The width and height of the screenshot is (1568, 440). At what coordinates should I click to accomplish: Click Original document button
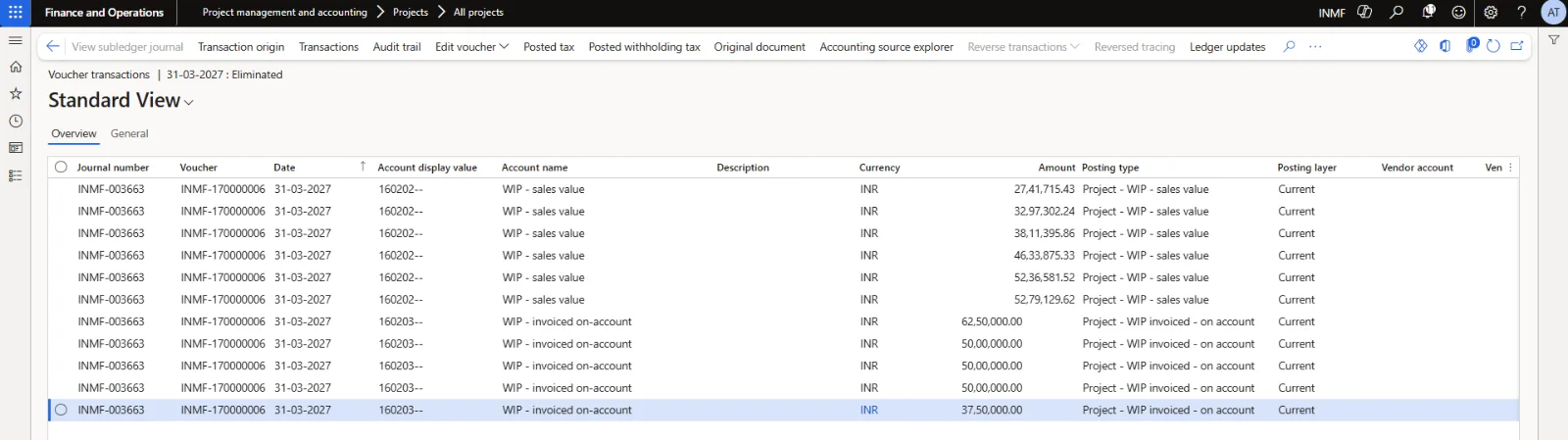point(759,46)
